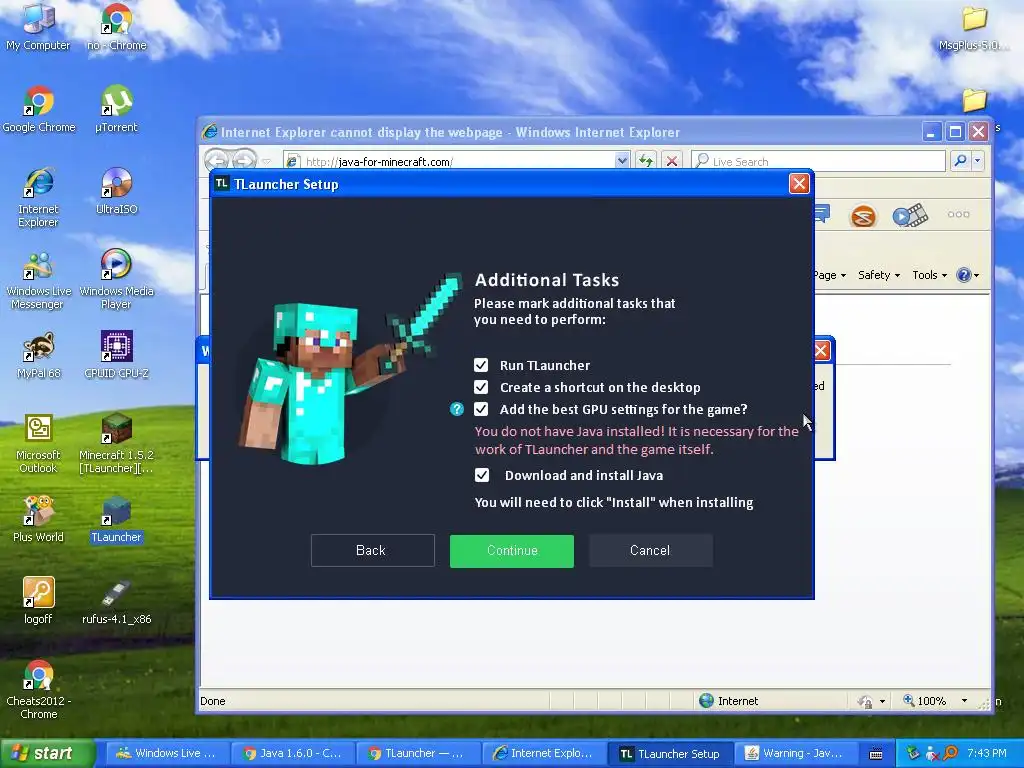Toggle Add the best GPU settings checkbox

tap(481, 409)
